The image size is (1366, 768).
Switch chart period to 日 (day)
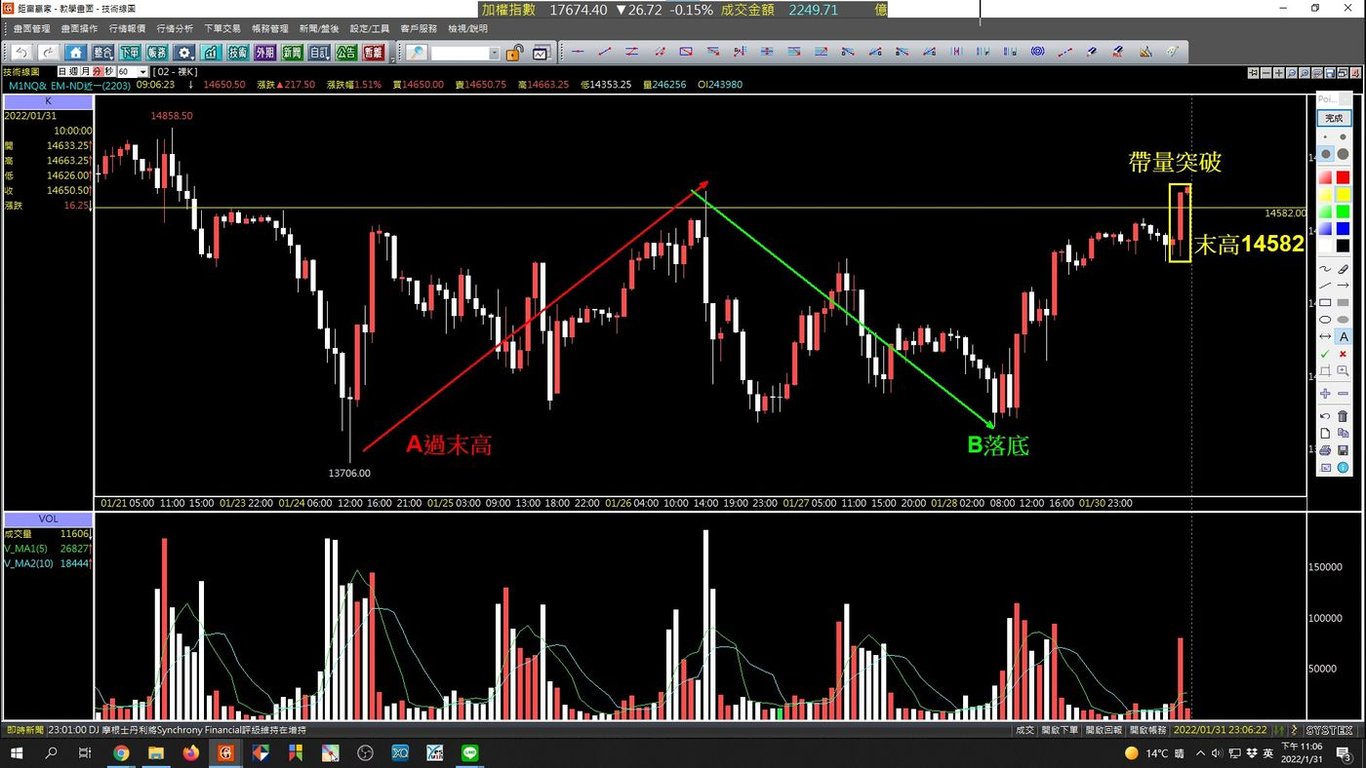[62, 72]
